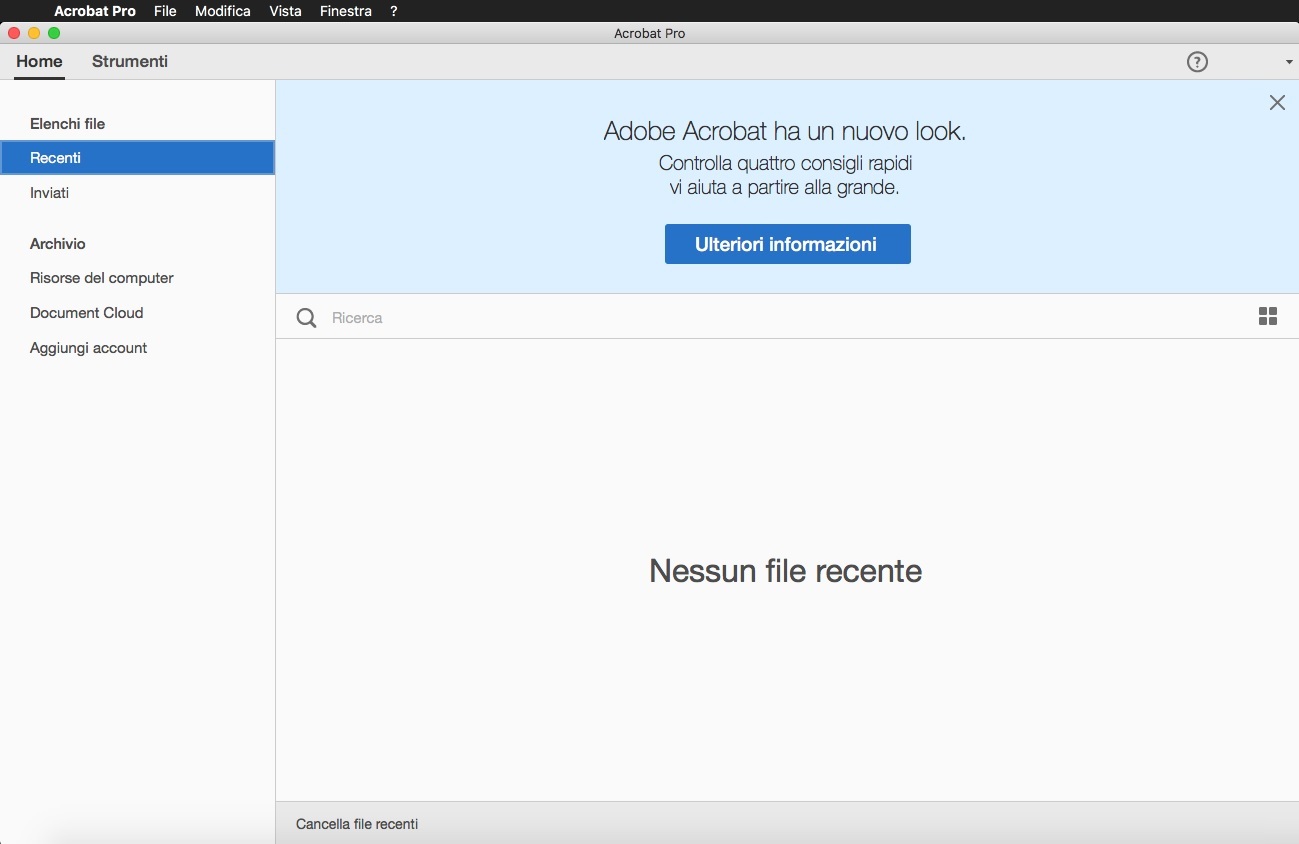Expand the account dropdown arrow

(1289, 62)
